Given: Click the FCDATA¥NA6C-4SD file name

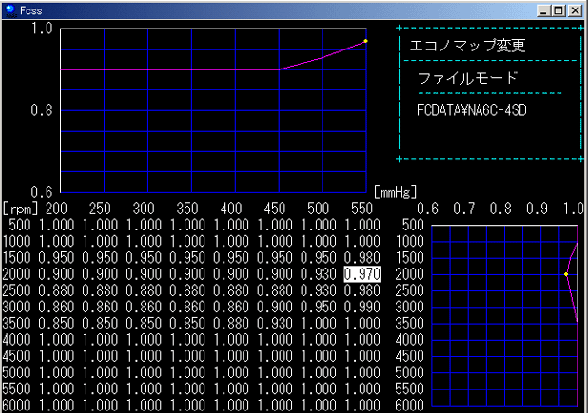Looking at the screenshot, I should click(472, 110).
